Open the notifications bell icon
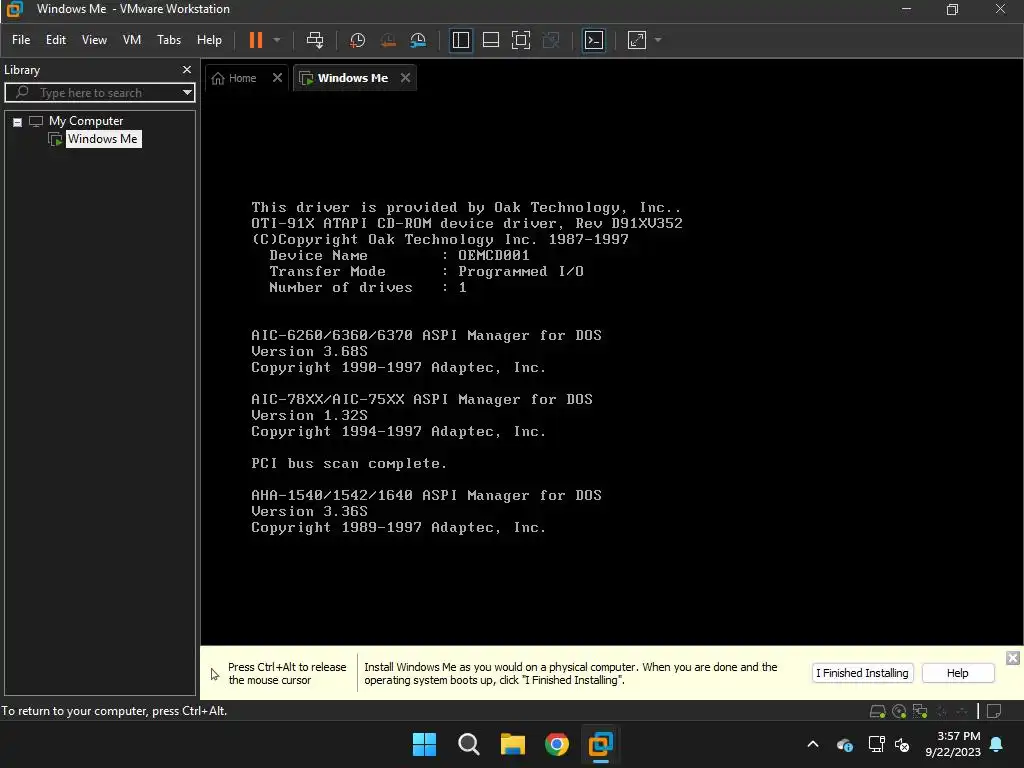Viewport: 1024px width, 768px height. pos(996,744)
